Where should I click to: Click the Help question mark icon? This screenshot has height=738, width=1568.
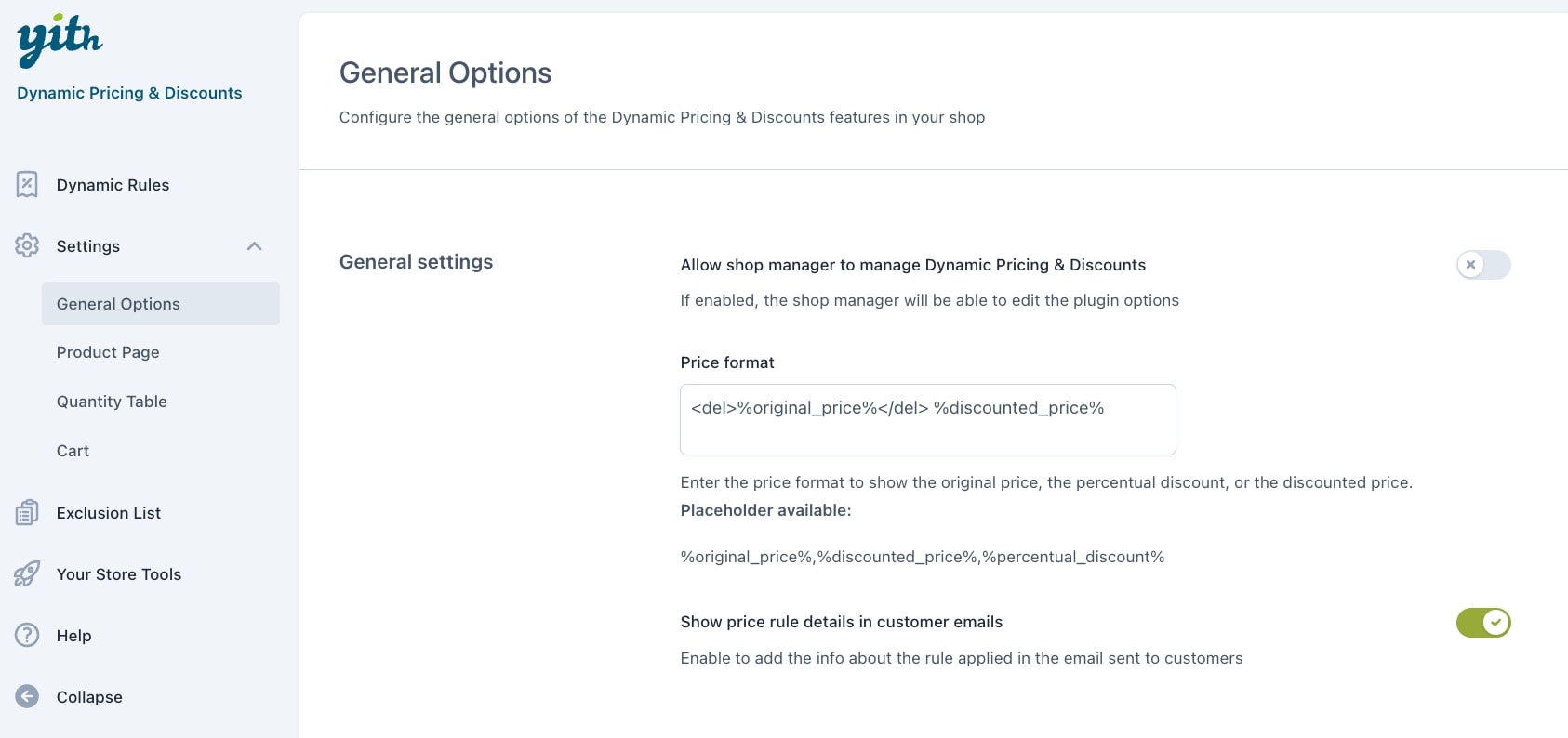(x=27, y=635)
